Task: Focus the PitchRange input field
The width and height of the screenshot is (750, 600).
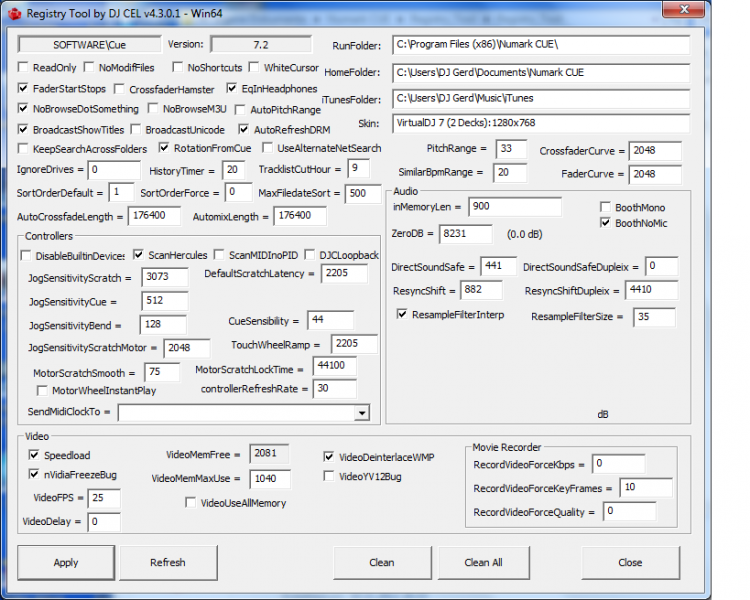Action: [510, 149]
